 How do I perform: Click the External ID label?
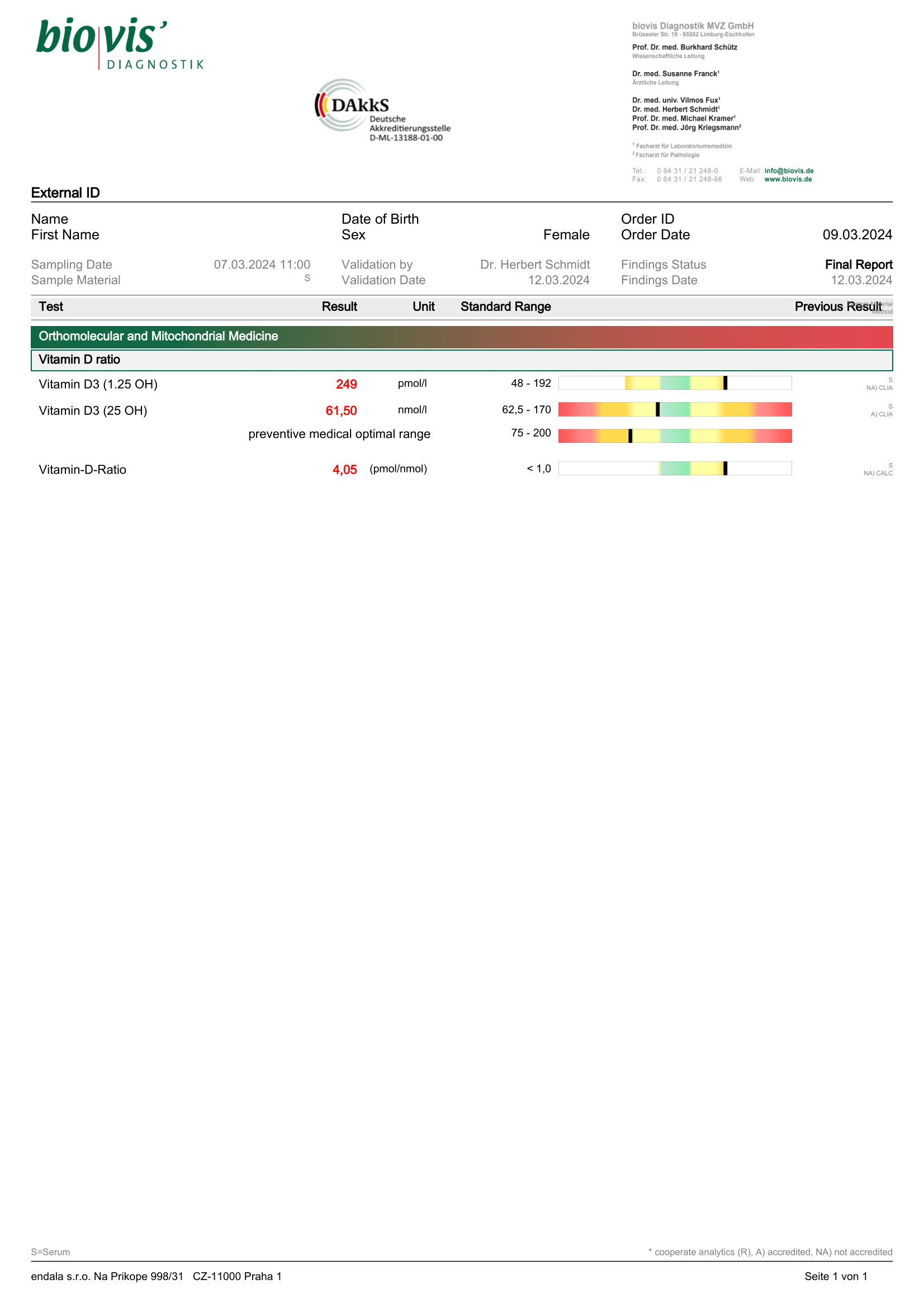click(65, 193)
